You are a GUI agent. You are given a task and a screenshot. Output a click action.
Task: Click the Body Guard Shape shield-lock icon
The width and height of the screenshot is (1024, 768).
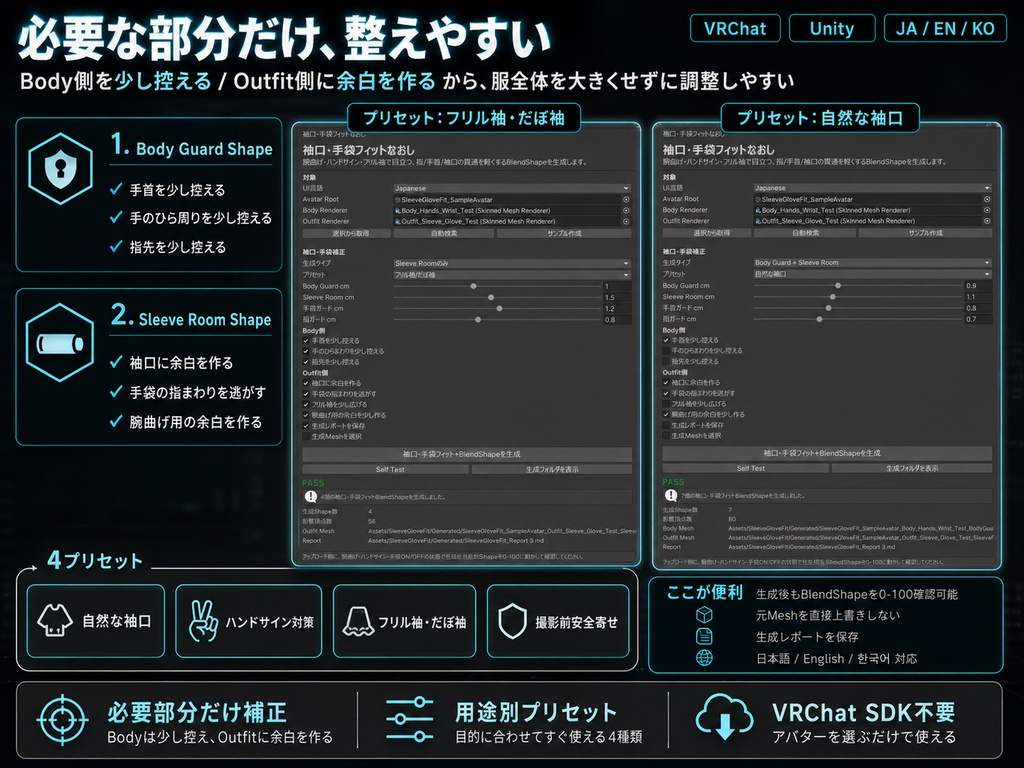60,169
